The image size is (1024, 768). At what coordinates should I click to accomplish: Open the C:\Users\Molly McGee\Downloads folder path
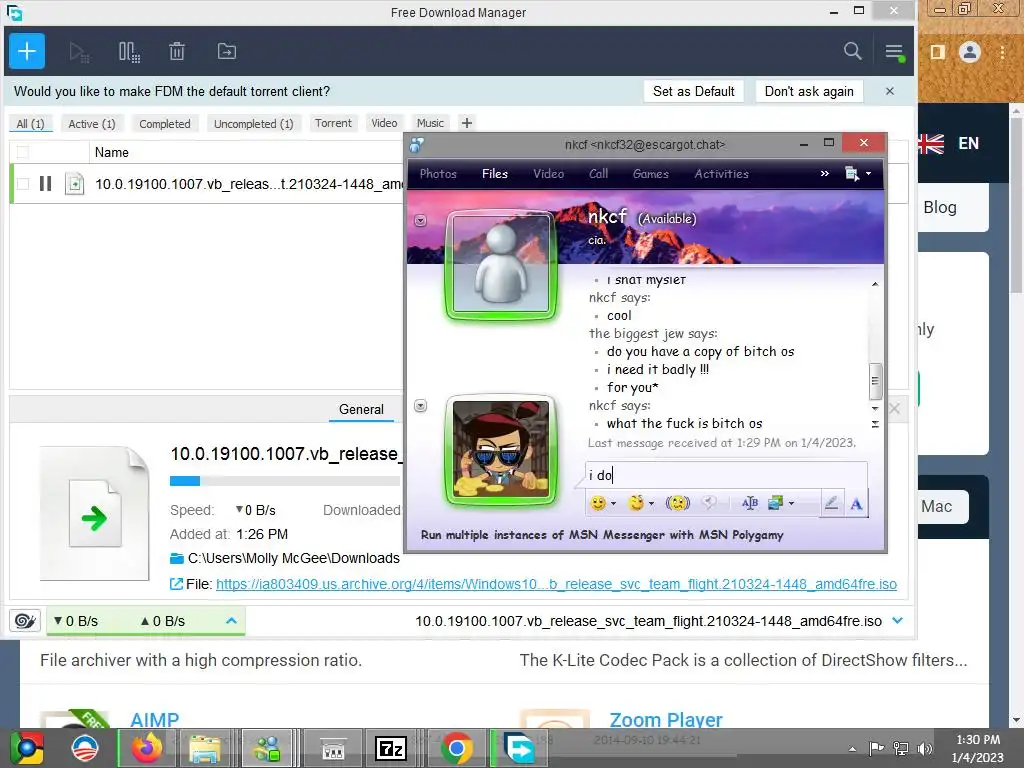click(293, 558)
